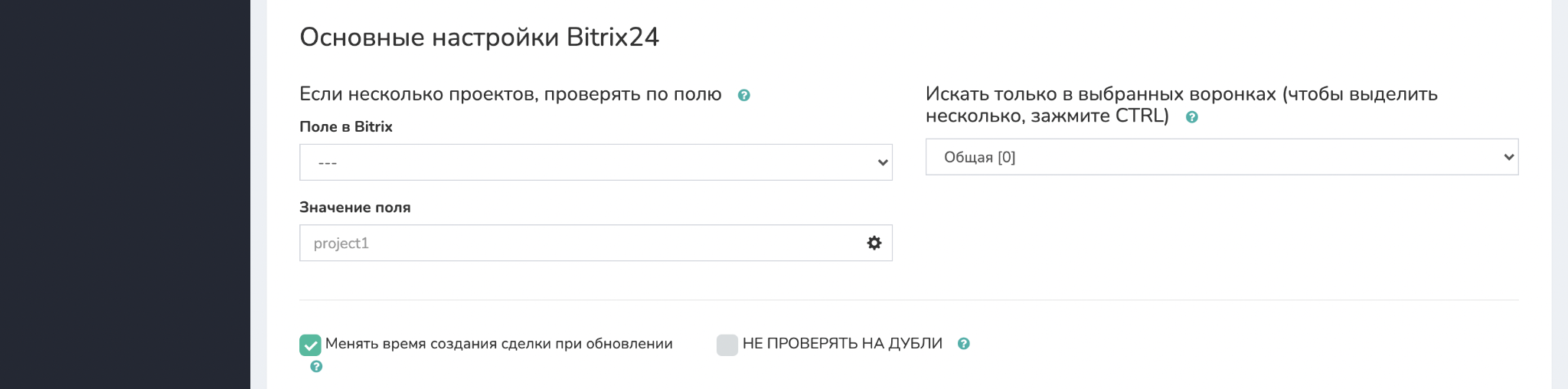Click the 'Поле в Bitrix' field label
The width and height of the screenshot is (1568, 389).
coord(346,127)
